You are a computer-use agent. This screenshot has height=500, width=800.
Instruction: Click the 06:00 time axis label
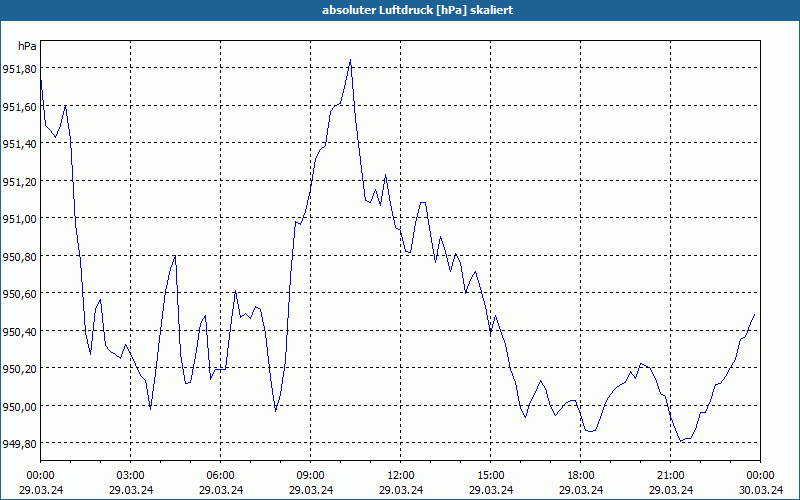(x=220, y=476)
